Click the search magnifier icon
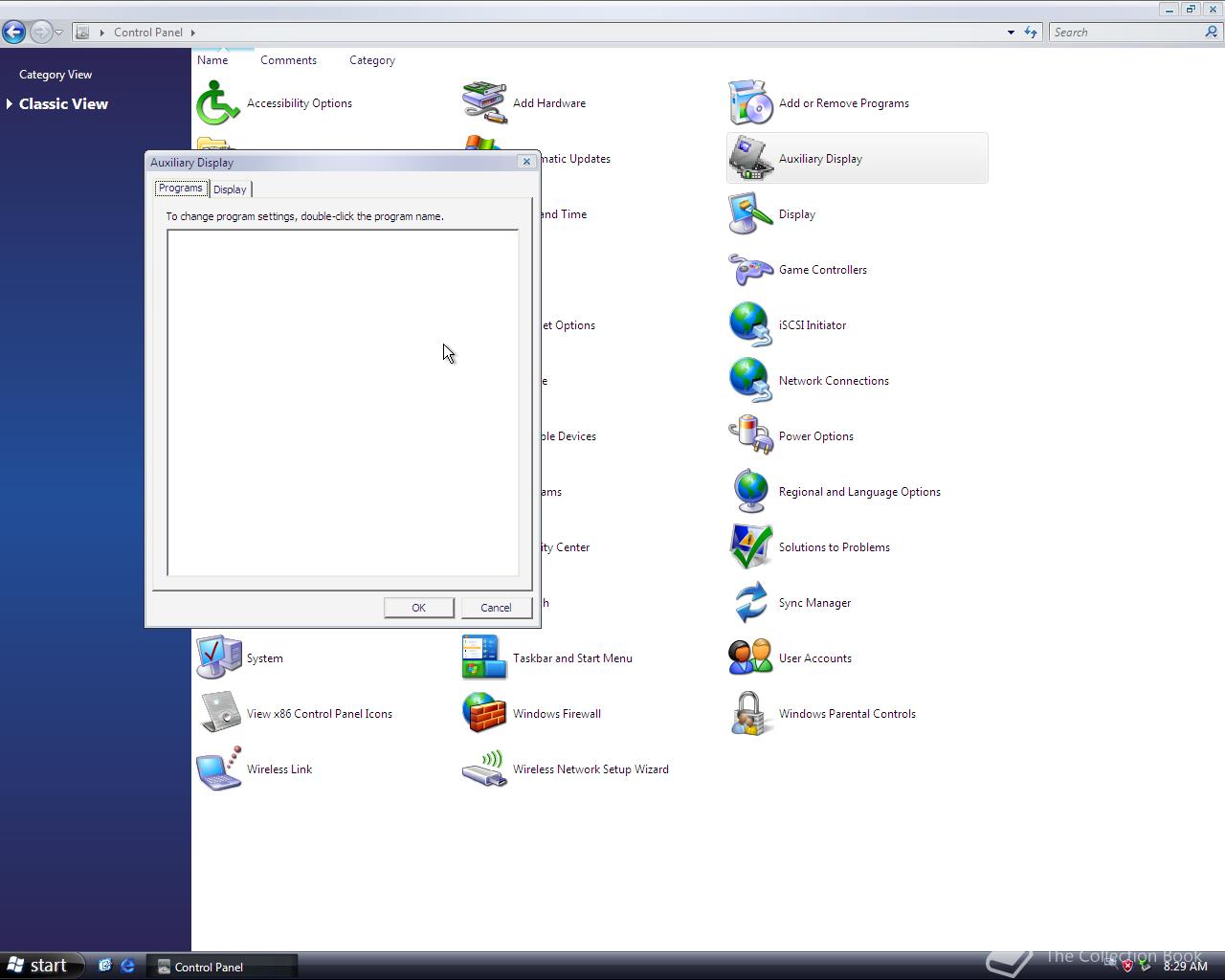Image resolution: width=1225 pixels, height=980 pixels. pyautogui.click(x=1212, y=32)
